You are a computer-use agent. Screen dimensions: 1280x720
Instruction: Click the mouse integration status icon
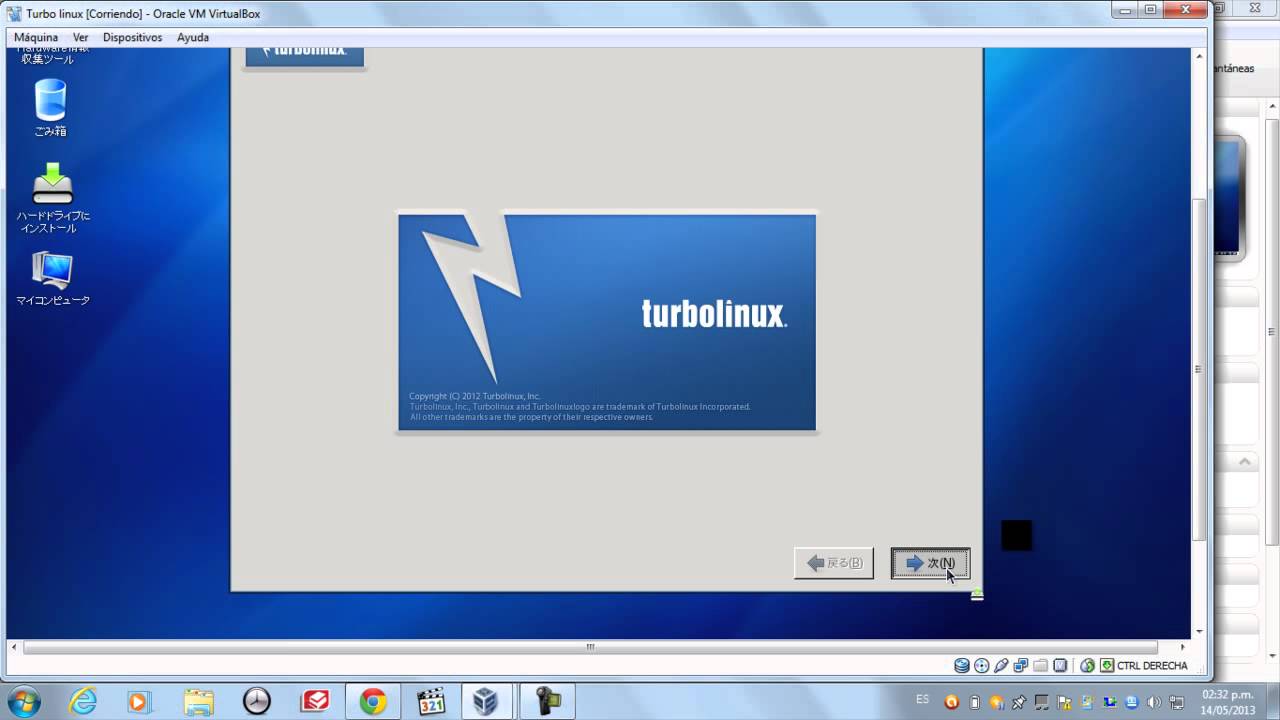[x=1088, y=665]
